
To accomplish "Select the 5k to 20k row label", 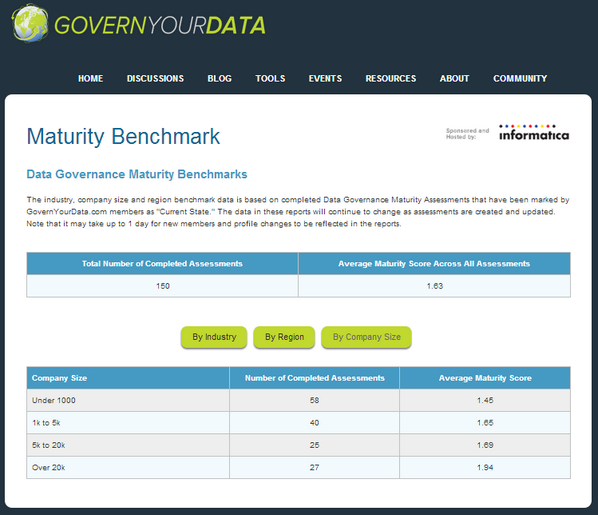I will [48, 445].
